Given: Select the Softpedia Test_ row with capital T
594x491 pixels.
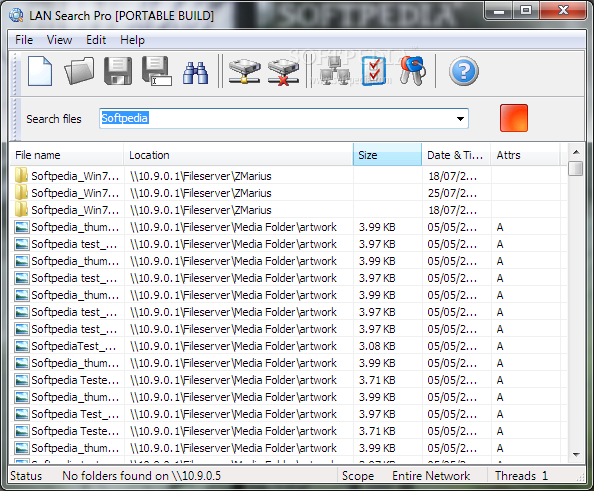Looking at the screenshot, I should [x=288, y=414].
